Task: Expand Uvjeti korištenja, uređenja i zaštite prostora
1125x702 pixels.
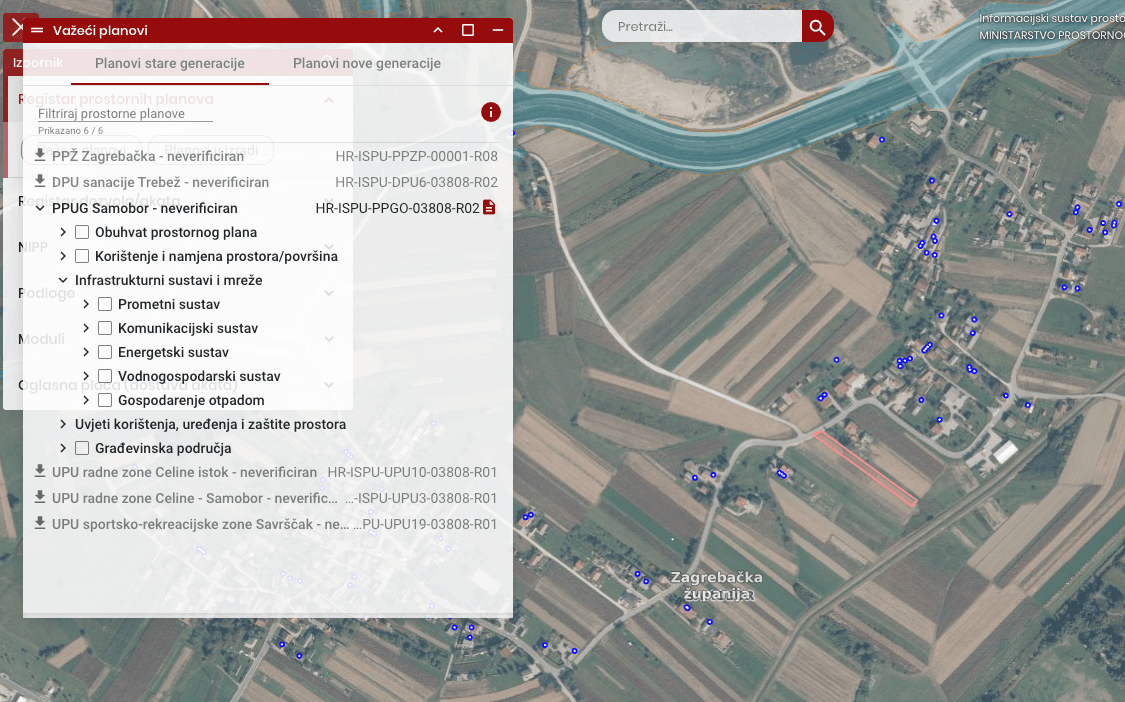Action: tap(63, 424)
